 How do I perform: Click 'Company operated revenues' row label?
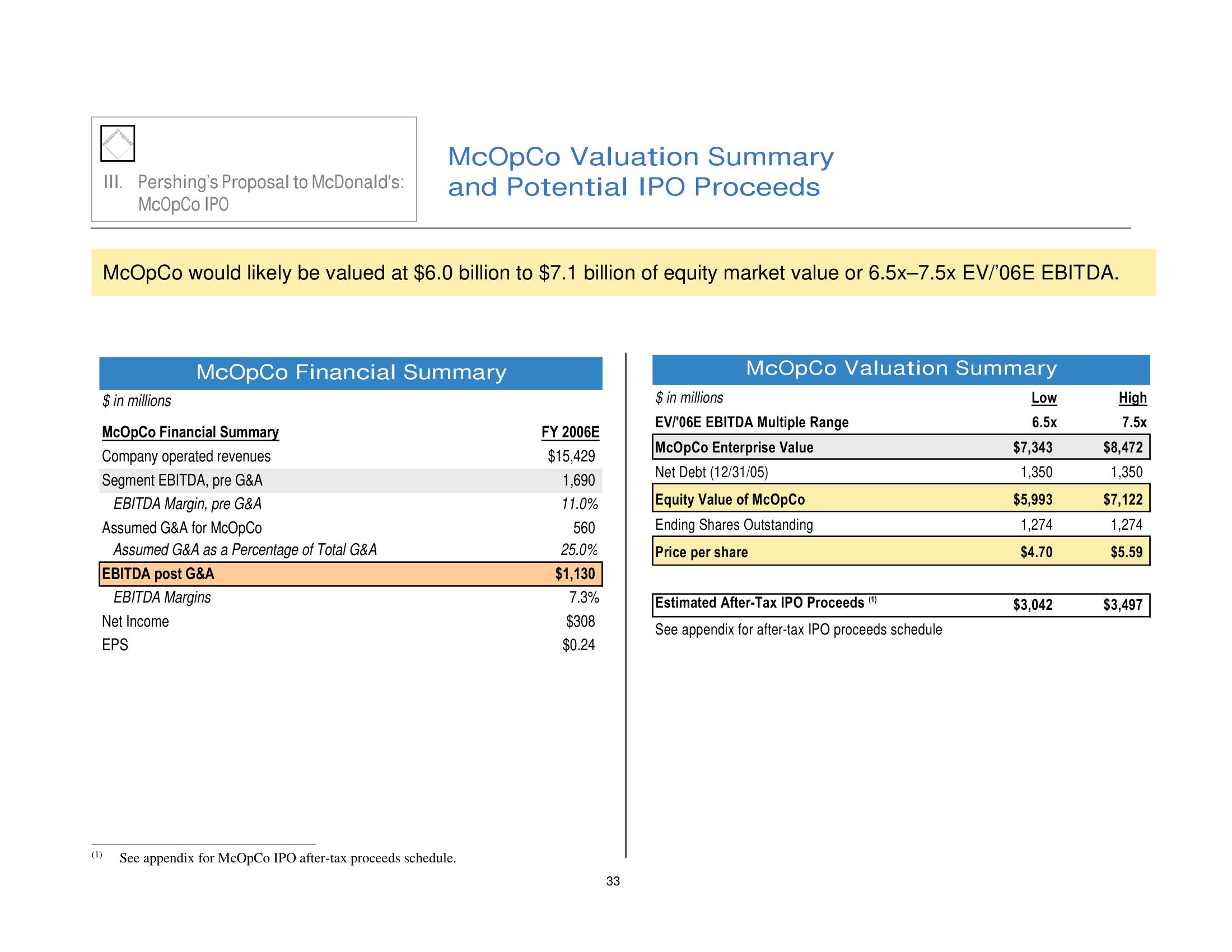[x=186, y=456]
